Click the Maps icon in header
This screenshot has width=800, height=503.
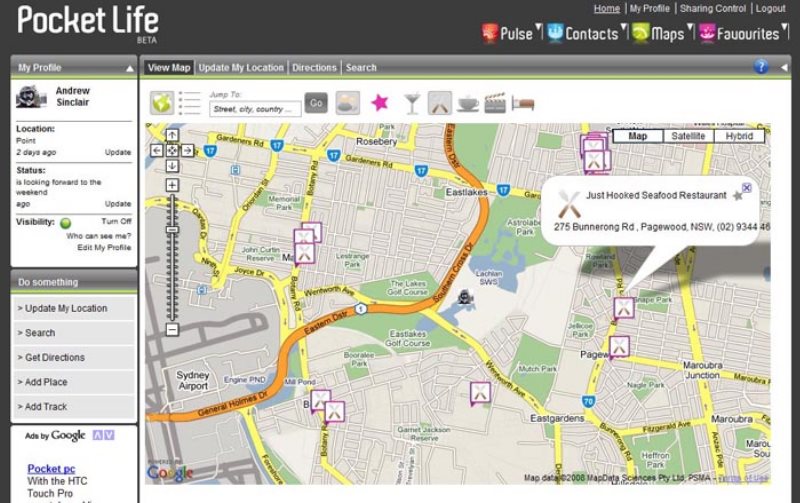640,33
